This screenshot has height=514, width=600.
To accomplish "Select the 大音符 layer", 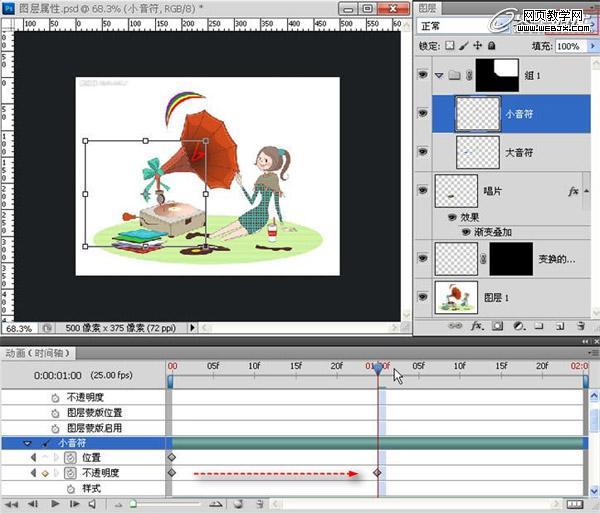I will tap(517, 153).
